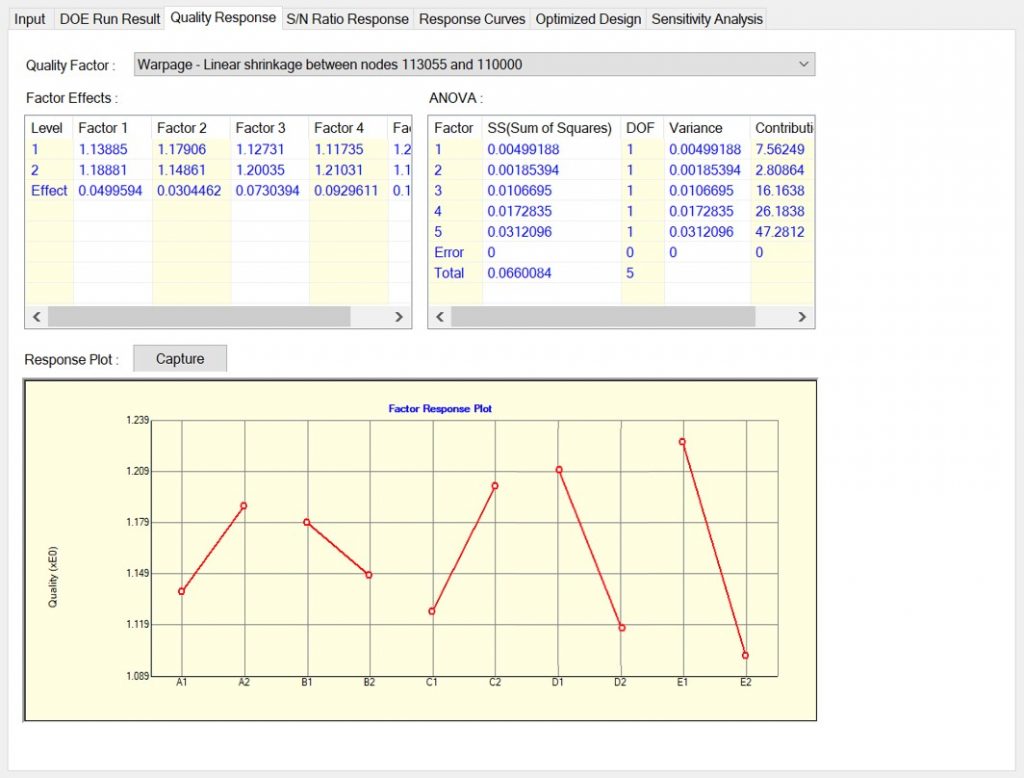The height and width of the screenshot is (778, 1024).
Task: Open the DOE Run Result tab
Action: pos(110,19)
